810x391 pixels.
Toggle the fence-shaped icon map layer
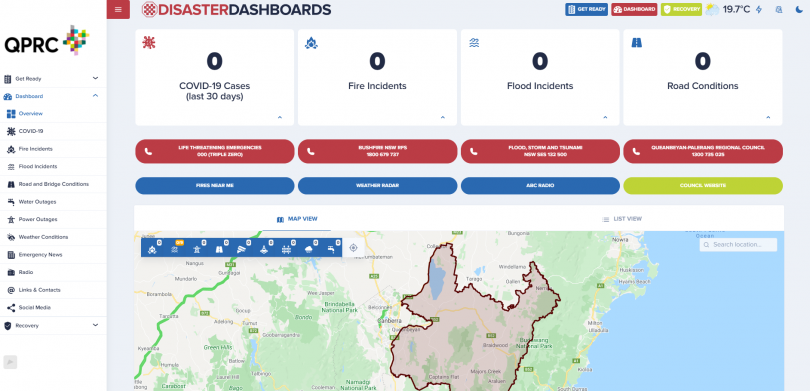287,248
